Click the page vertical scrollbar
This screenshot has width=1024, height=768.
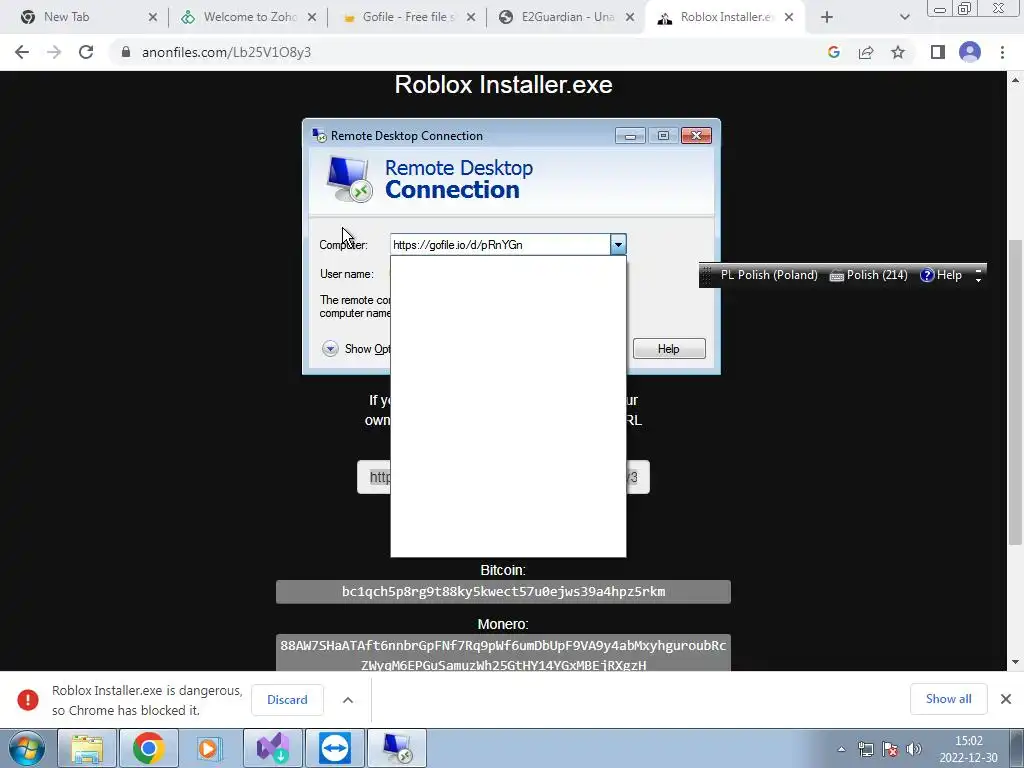point(1015,392)
